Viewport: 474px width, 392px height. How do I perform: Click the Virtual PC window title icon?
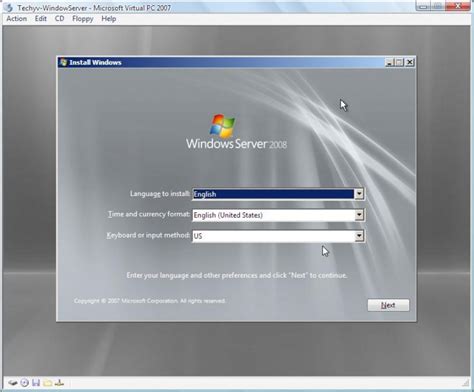(9, 7)
